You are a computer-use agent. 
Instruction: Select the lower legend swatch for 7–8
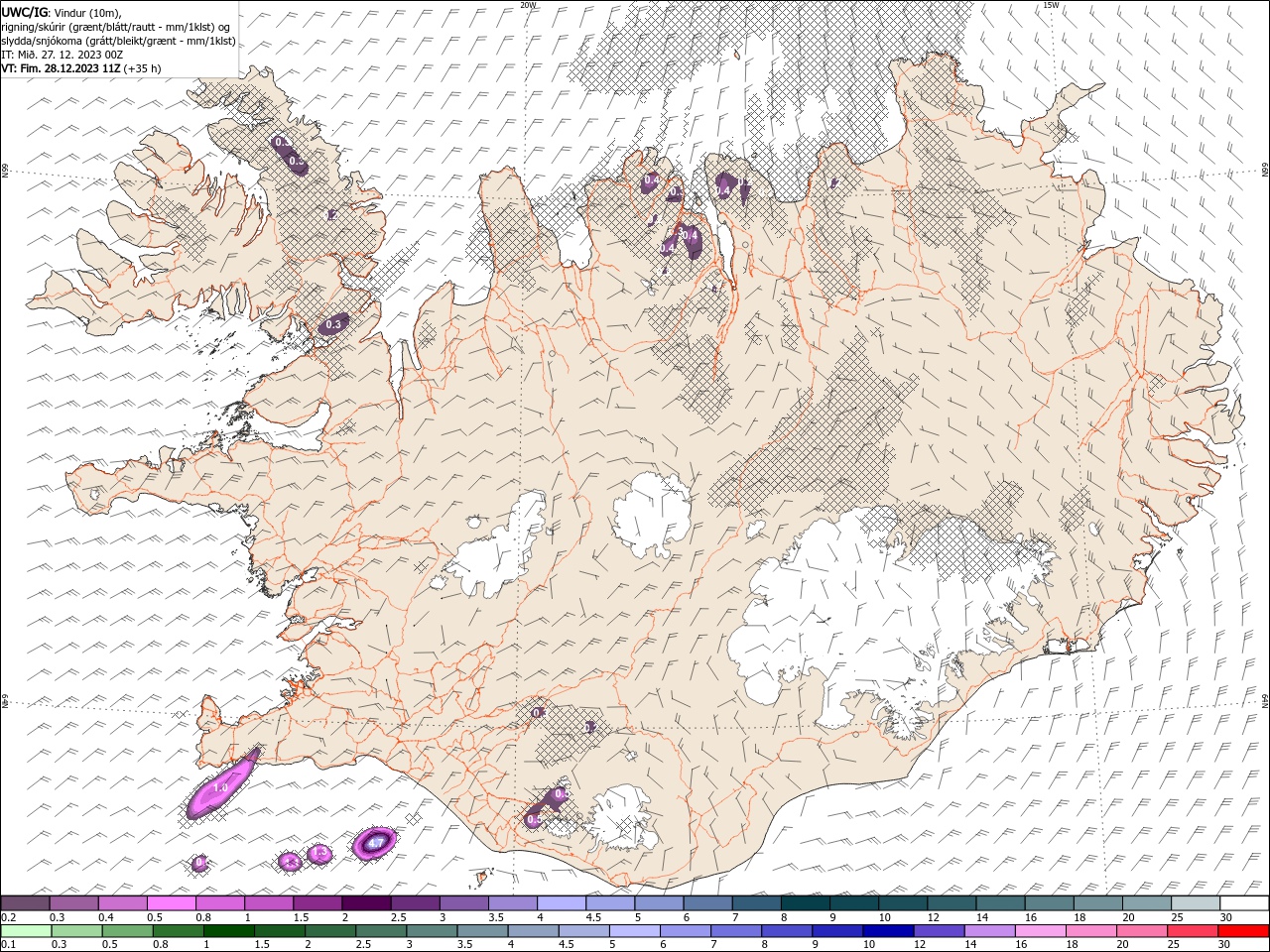coord(736,931)
